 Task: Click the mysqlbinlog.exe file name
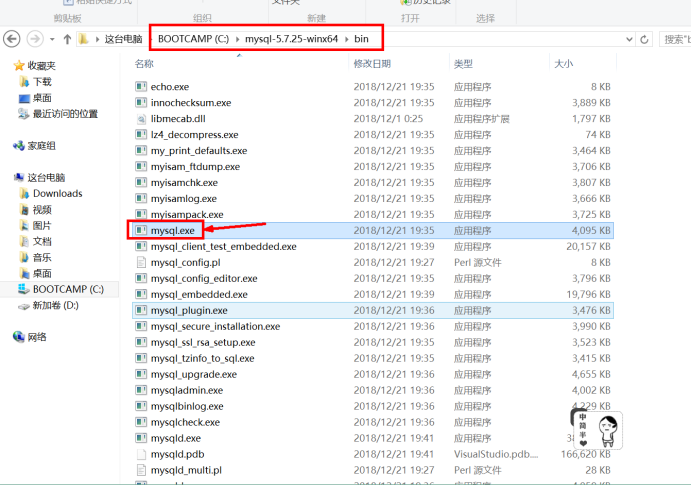pos(187,406)
